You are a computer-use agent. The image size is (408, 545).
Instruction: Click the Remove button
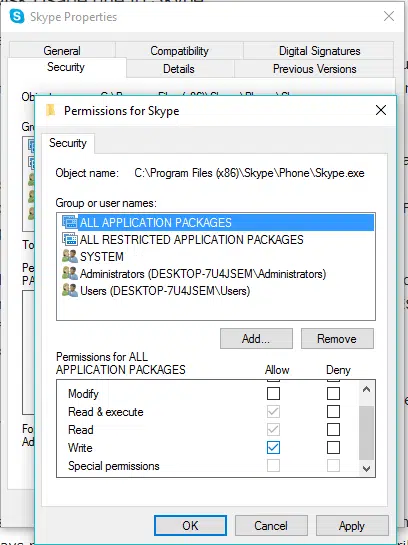click(337, 339)
